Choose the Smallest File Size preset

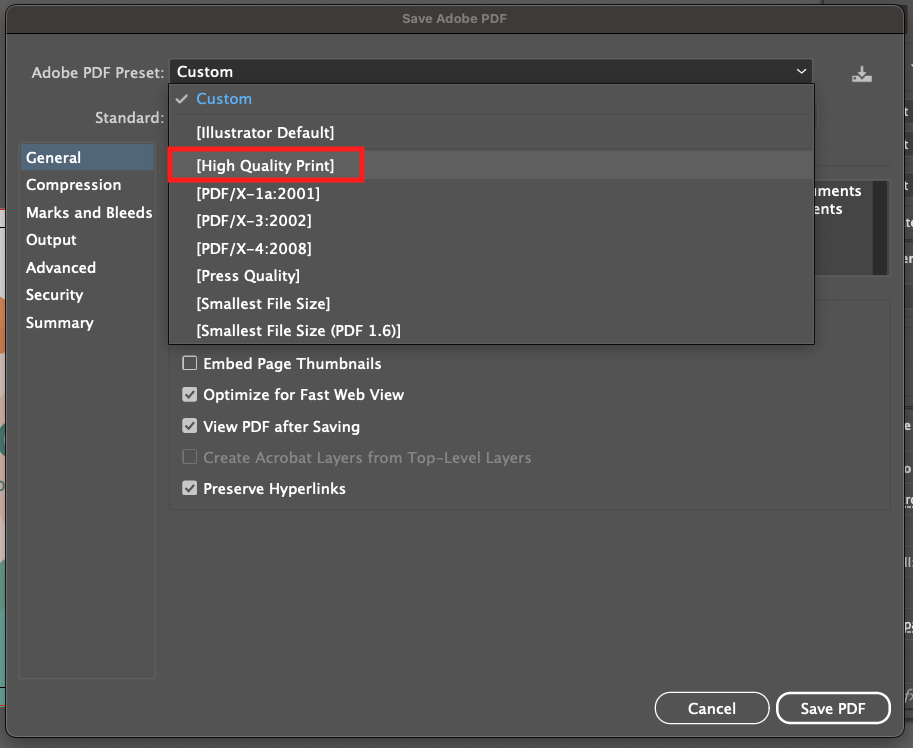tap(491, 303)
